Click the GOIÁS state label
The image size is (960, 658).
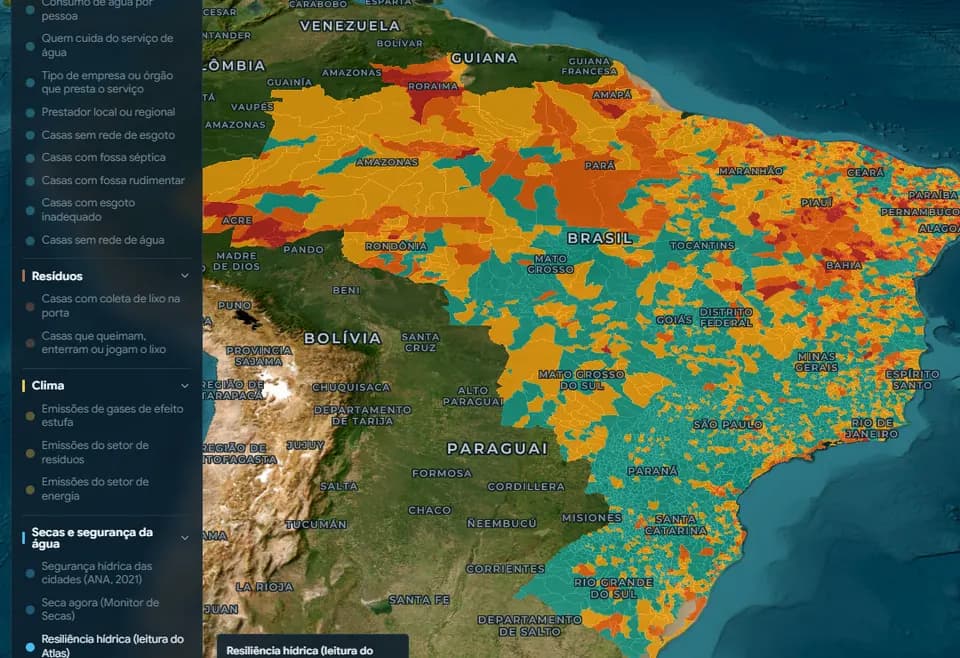tap(674, 320)
